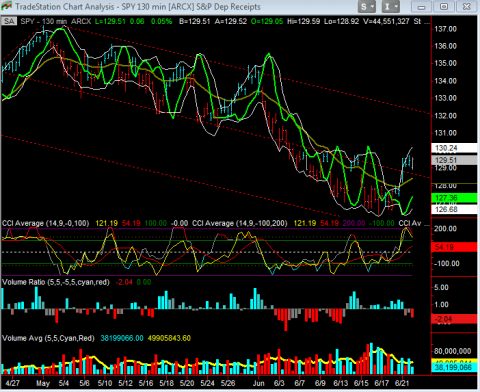Click the 6/9 date on time axis
480x392 pixels.
(x=320, y=383)
